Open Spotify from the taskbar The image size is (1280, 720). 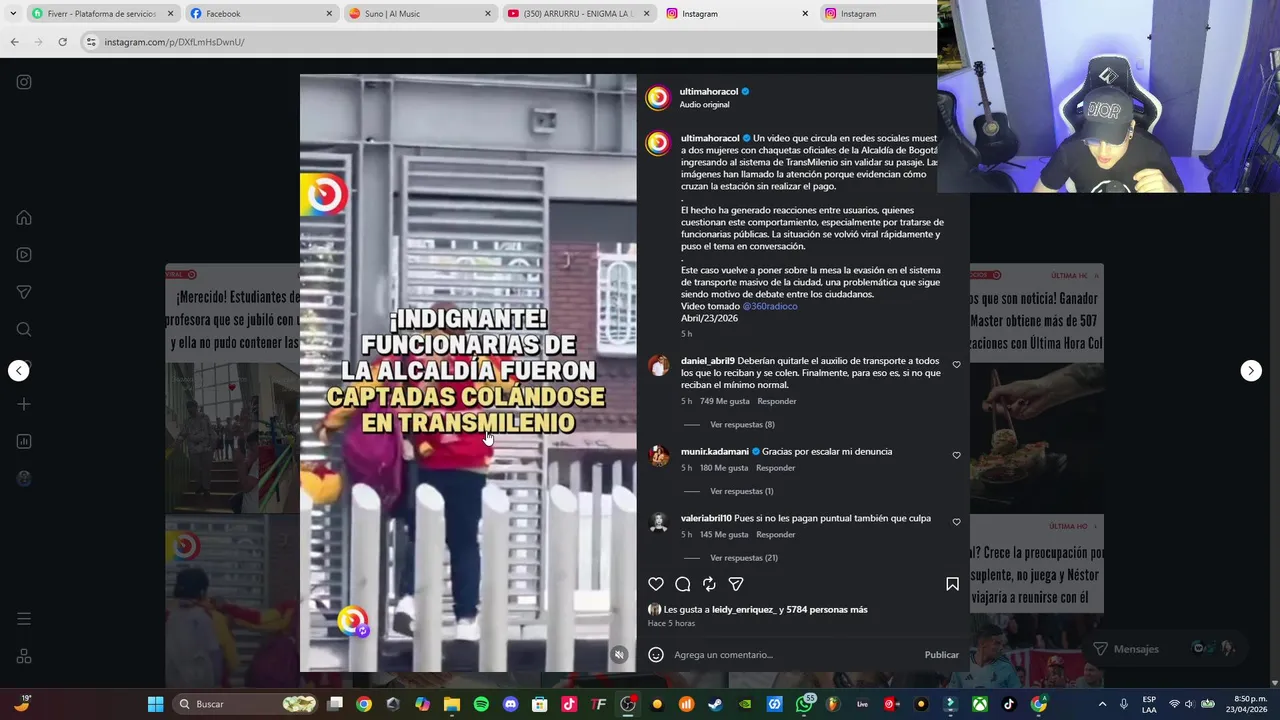(x=481, y=704)
